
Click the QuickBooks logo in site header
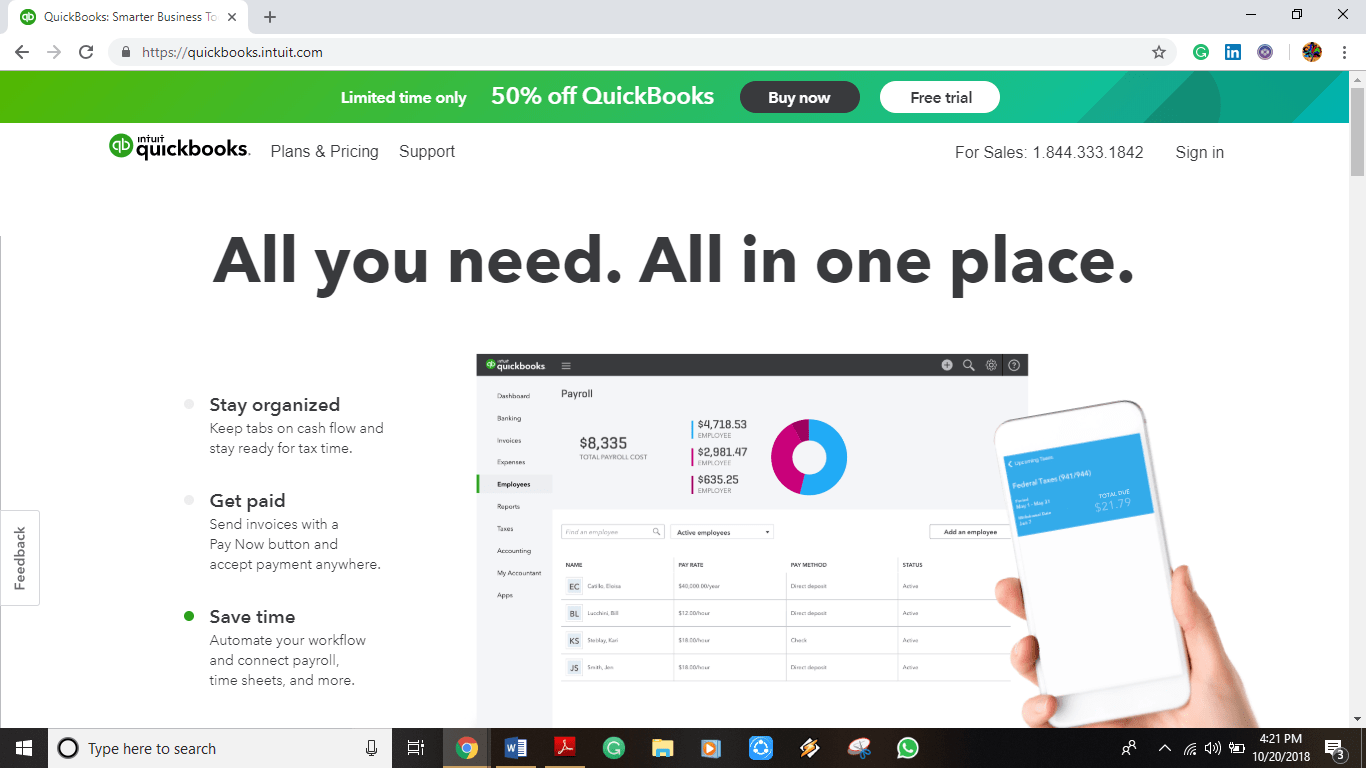click(x=179, y=148)
